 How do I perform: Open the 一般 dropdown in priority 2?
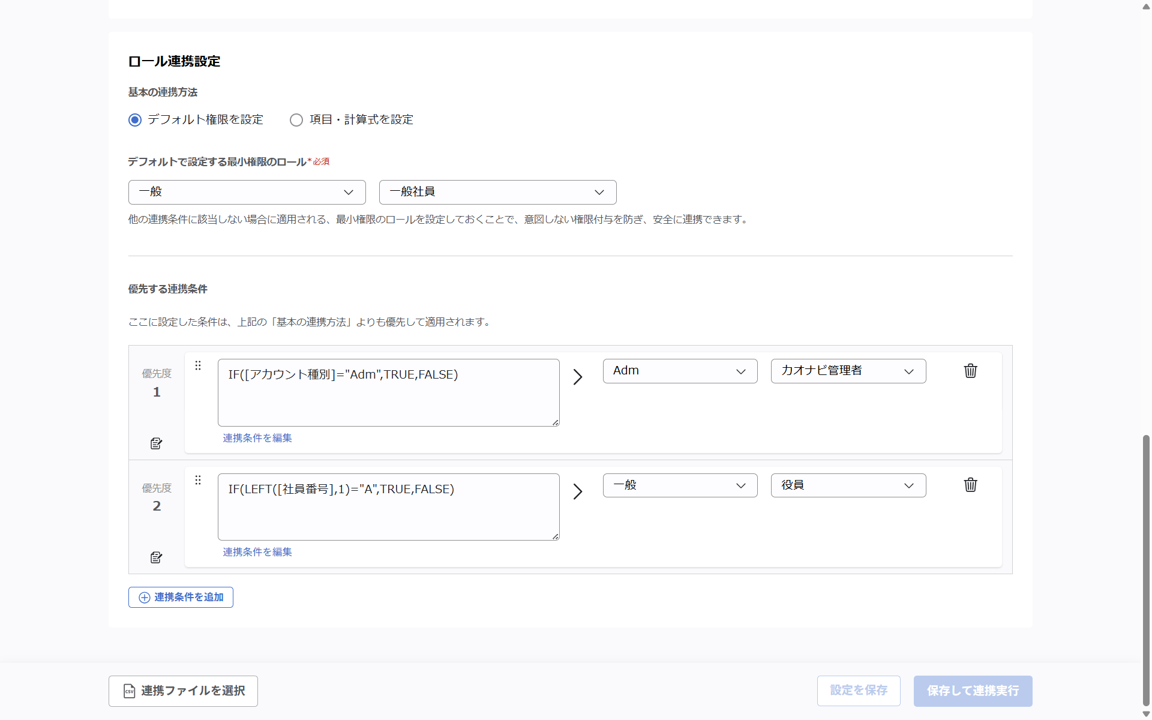point(680,486)
